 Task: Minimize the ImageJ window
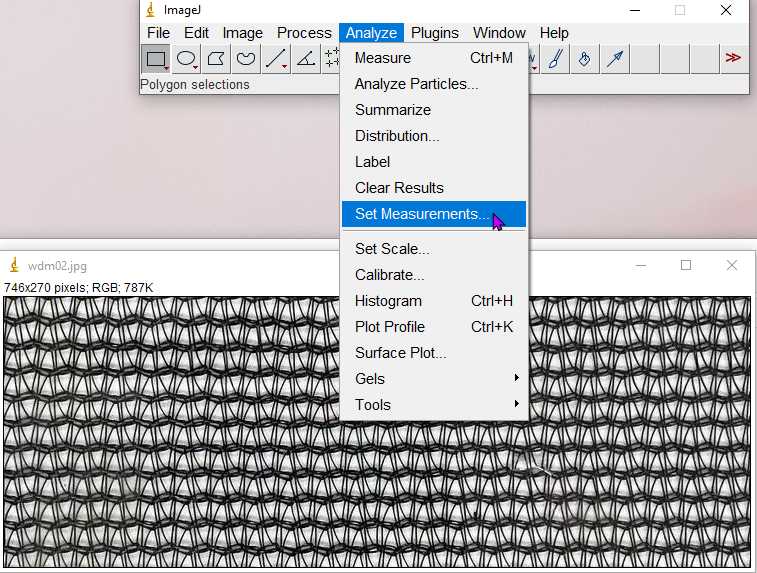pos(635,10)
